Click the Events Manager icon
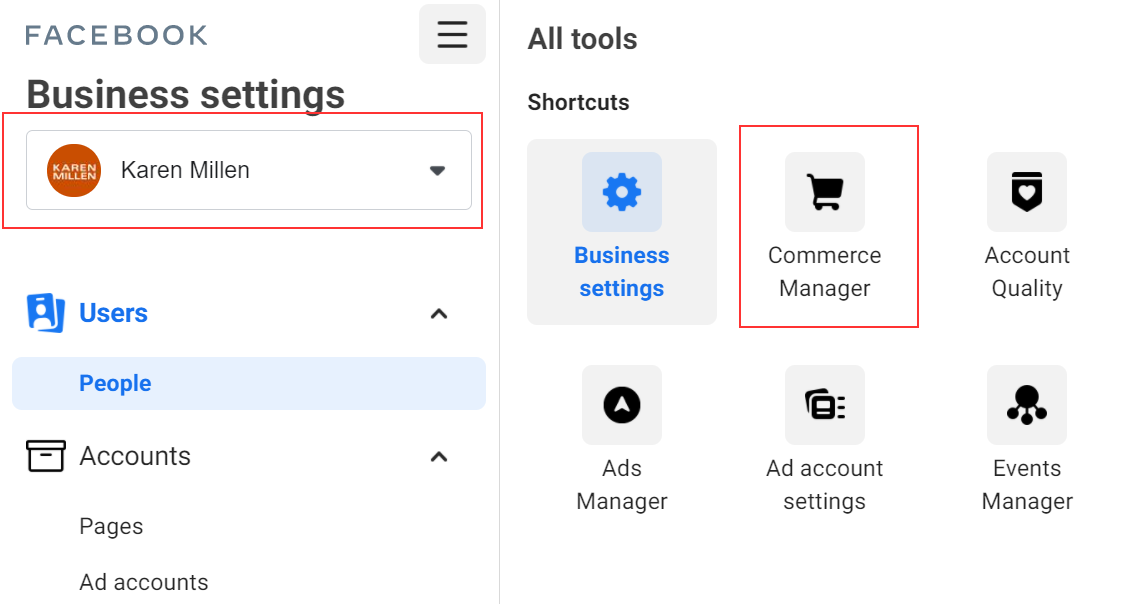This screenshot has height=604, width=1146. (1026, 405)
